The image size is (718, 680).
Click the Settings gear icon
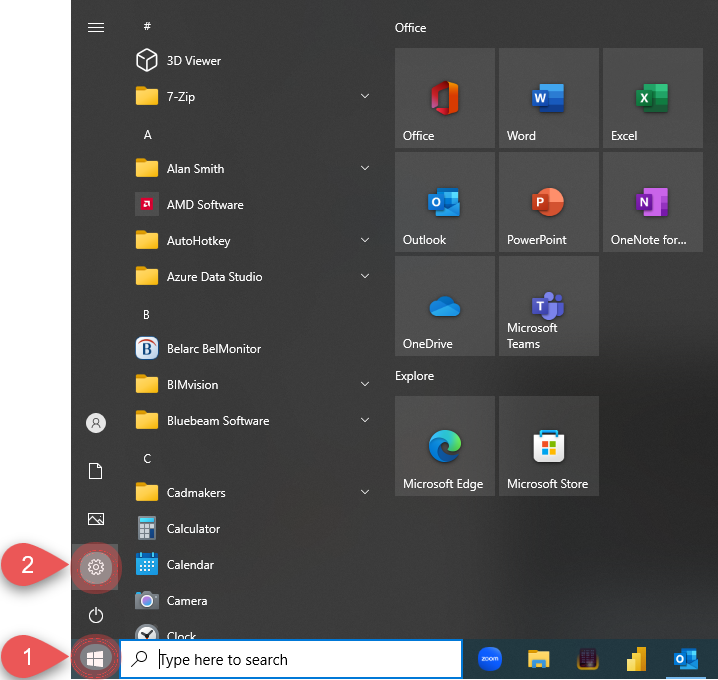[96, 567]
